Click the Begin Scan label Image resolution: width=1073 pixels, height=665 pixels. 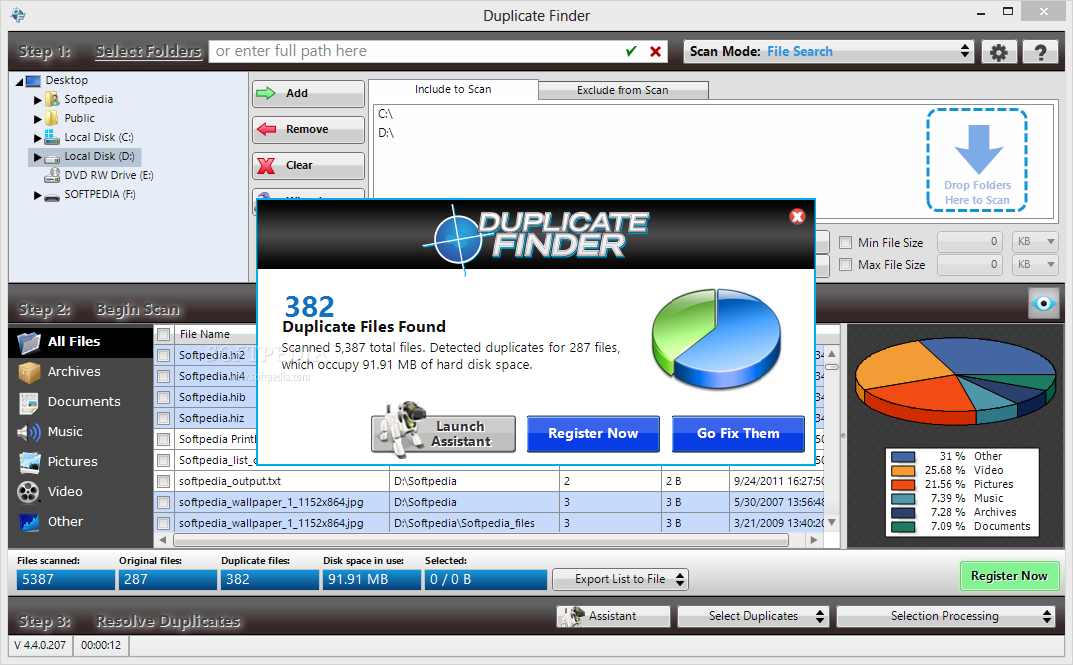(x=138, y=310)
